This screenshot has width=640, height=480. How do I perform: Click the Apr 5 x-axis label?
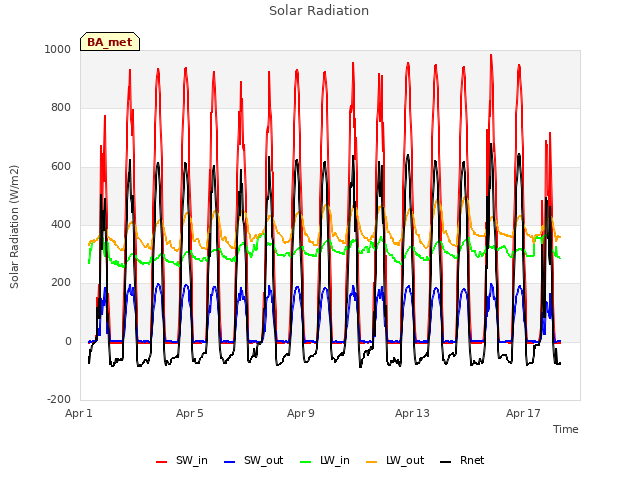pos(190,413)
